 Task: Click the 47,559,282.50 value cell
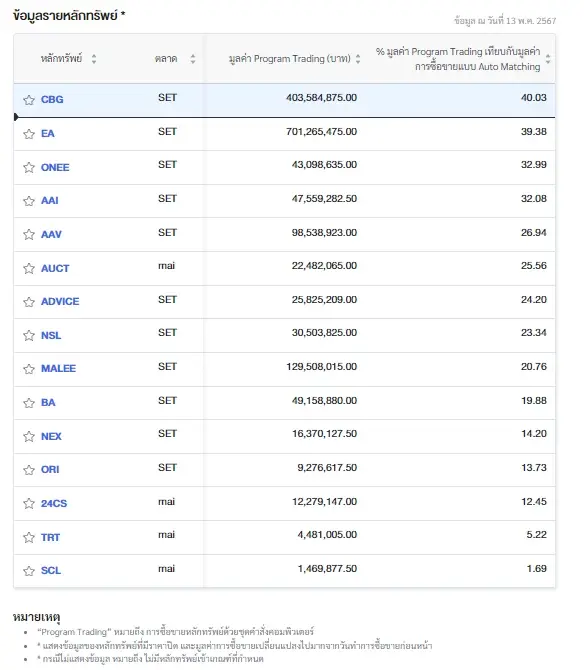(x=324, y=199)
